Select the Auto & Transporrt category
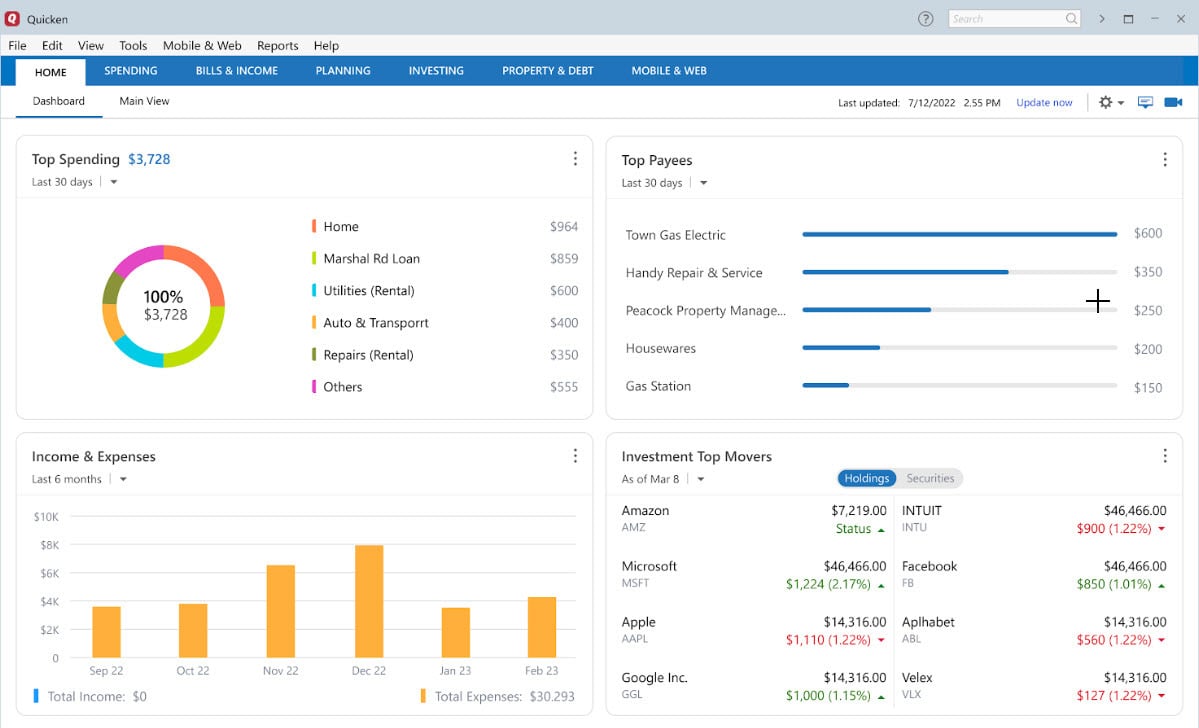This screenshot has width=1199, height=728. click(x=375, y=323)
